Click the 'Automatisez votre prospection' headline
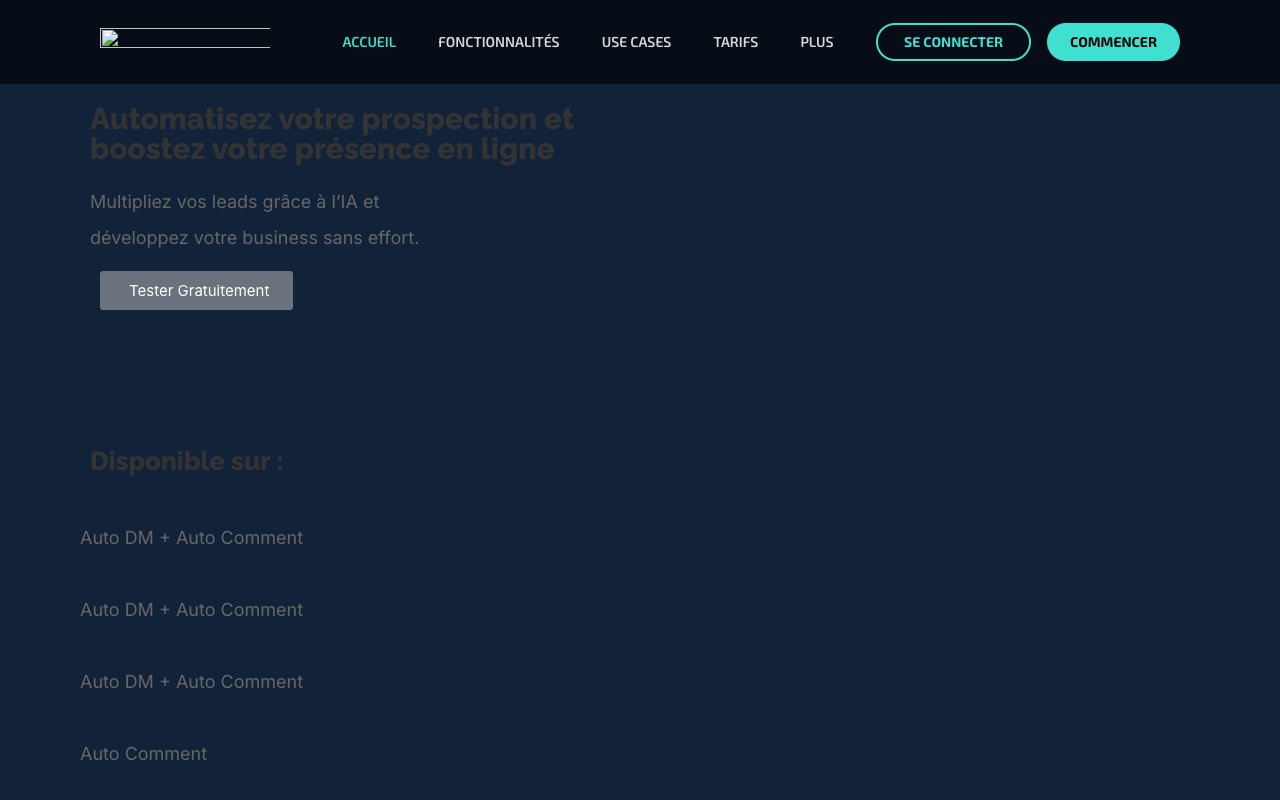Viewport: 1280px width, 800px height. tap(332, 134)
